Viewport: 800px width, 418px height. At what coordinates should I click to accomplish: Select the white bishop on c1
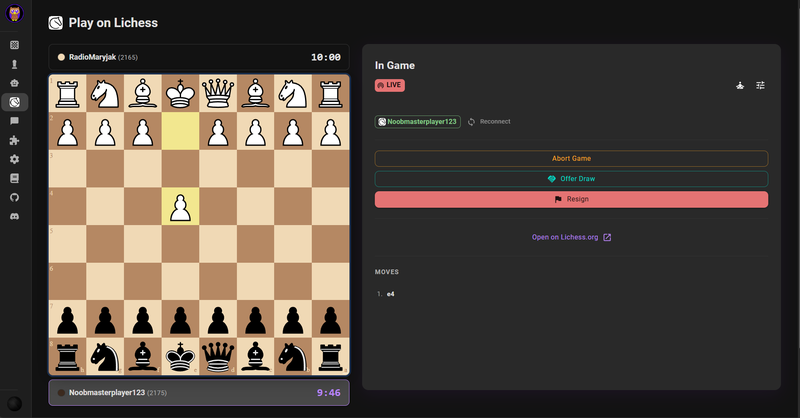256,94
